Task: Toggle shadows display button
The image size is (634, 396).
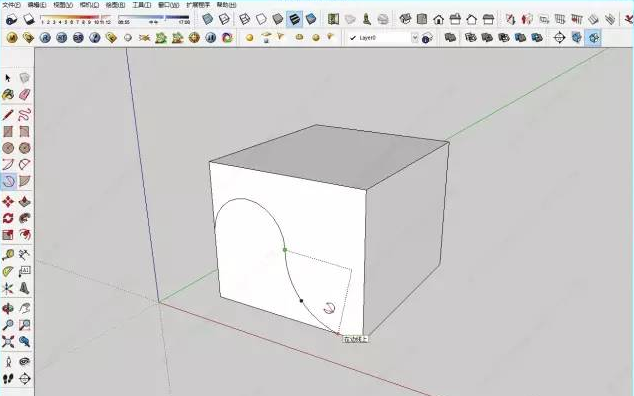Action: click(29, 19)
